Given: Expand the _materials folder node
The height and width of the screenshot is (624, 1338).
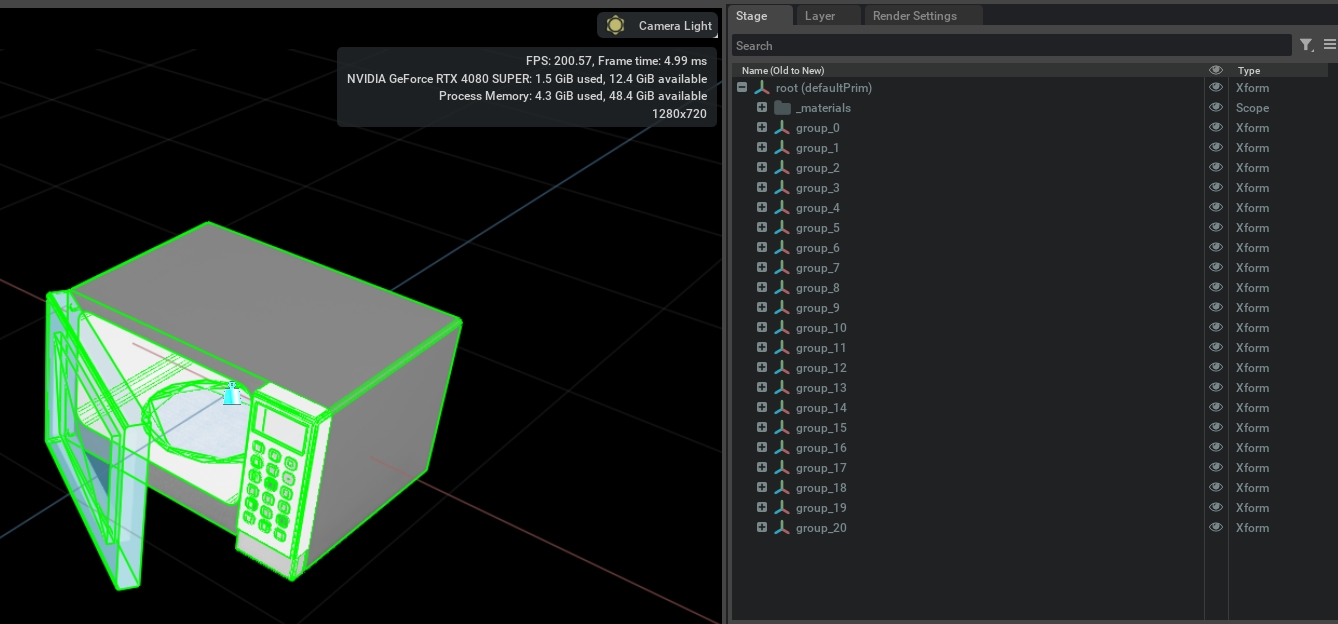Looking at the screenshot, I should (762, 108).
